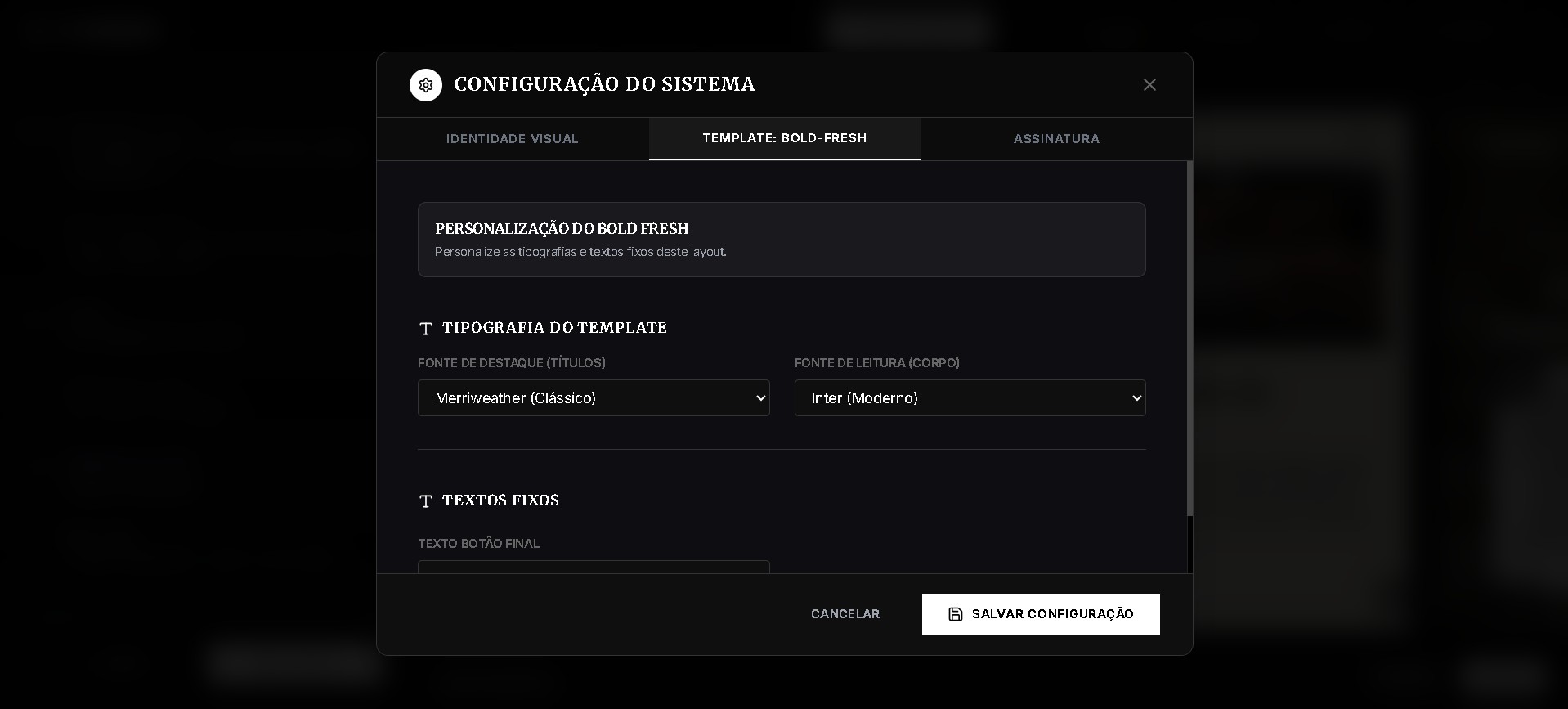
Task: Click the Tipografia do Template heading
Action: (554, 328)
